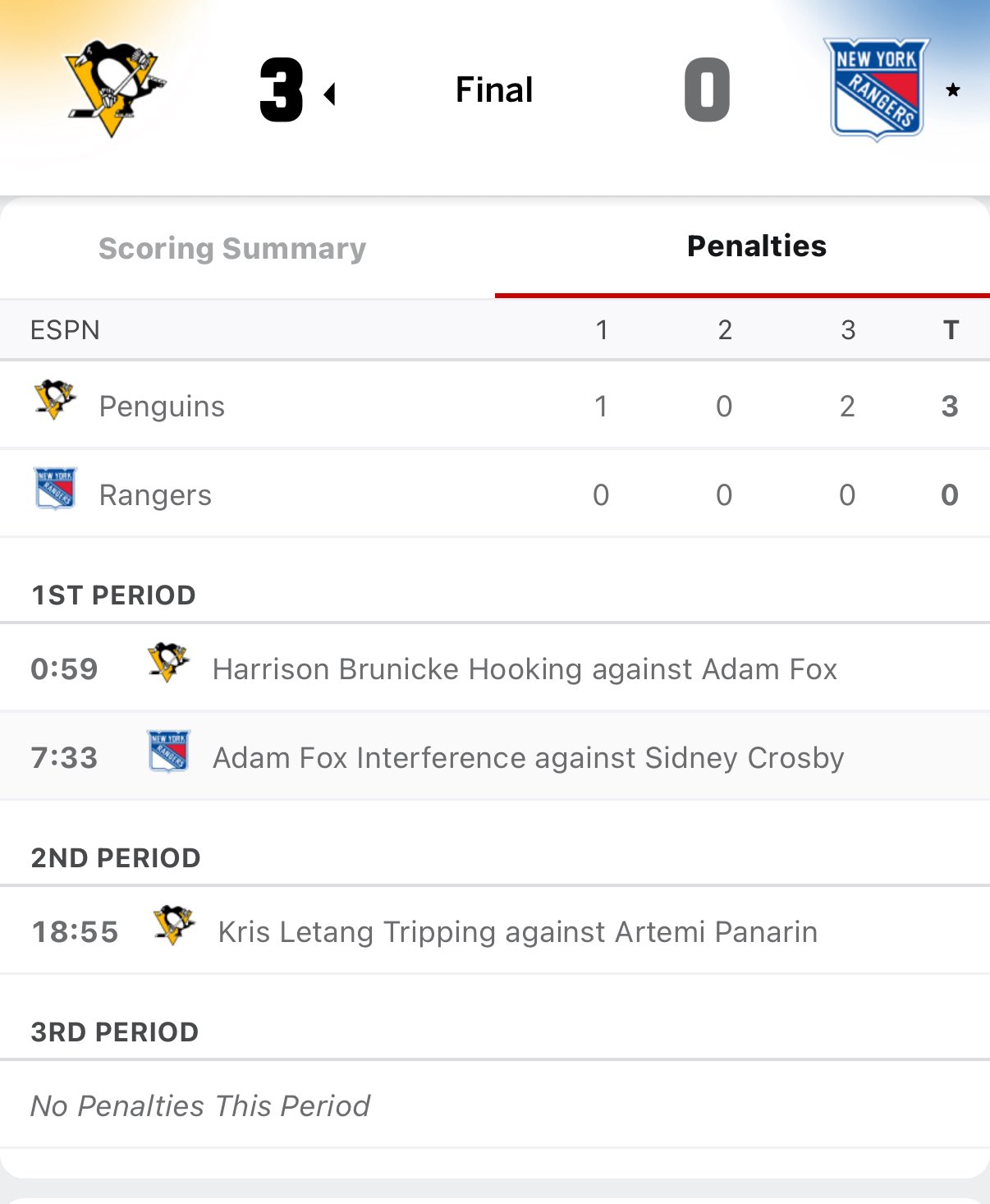Viewport: 990px width, 1204px height.
Task: Tap the Rangers score of 0
Action: coord(707,90)
